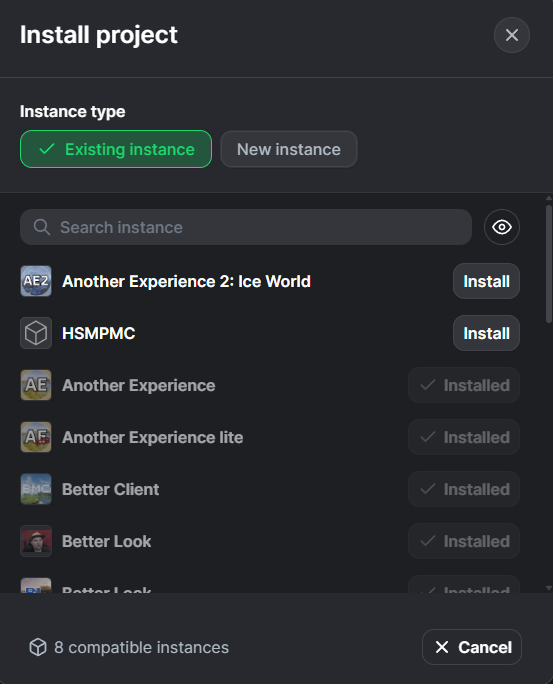Screen dimensions: 553x684
Task: Click the HSMPMC cube icon
Action: pos(36,333)
